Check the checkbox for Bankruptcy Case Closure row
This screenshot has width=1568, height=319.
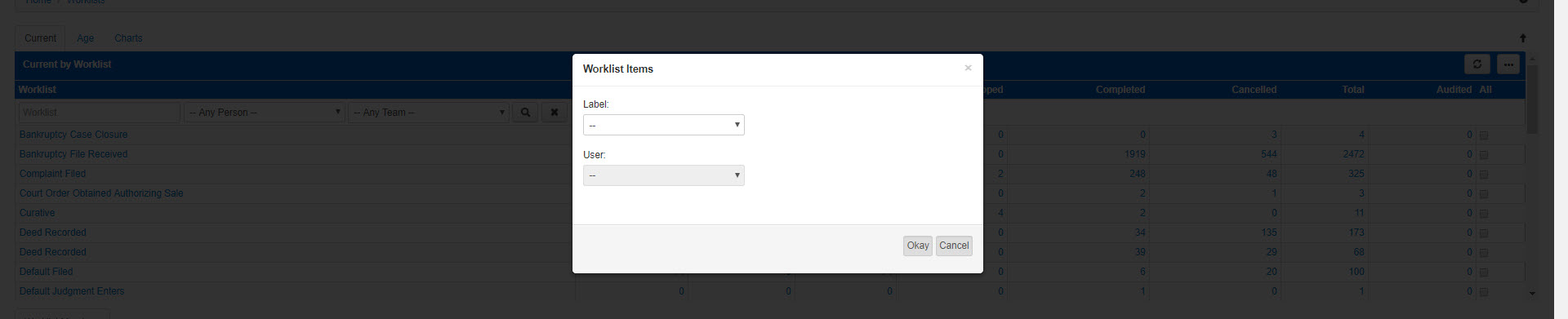coord(1484,135)
